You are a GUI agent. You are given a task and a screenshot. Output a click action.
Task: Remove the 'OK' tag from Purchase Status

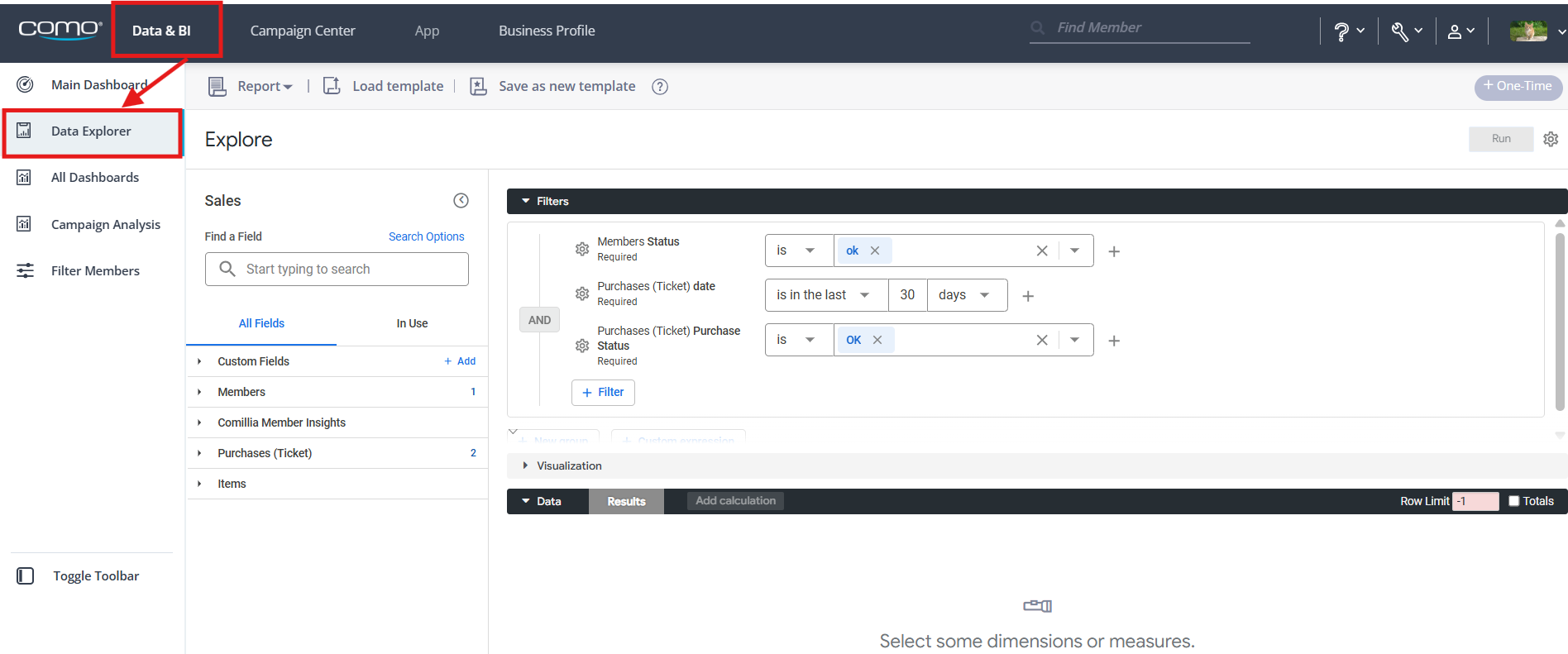click(877, 340)
